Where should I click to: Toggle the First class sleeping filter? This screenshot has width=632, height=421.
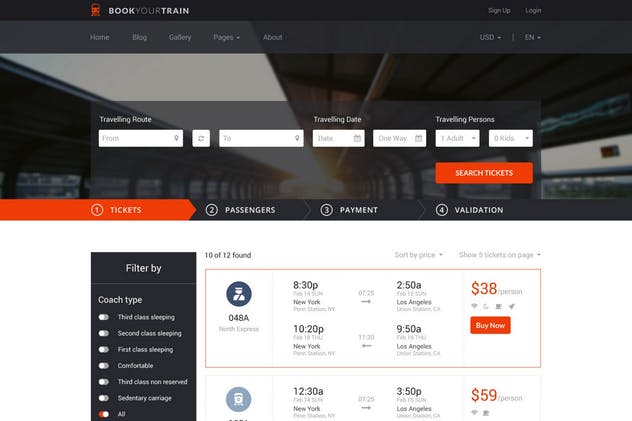point(104,349)
